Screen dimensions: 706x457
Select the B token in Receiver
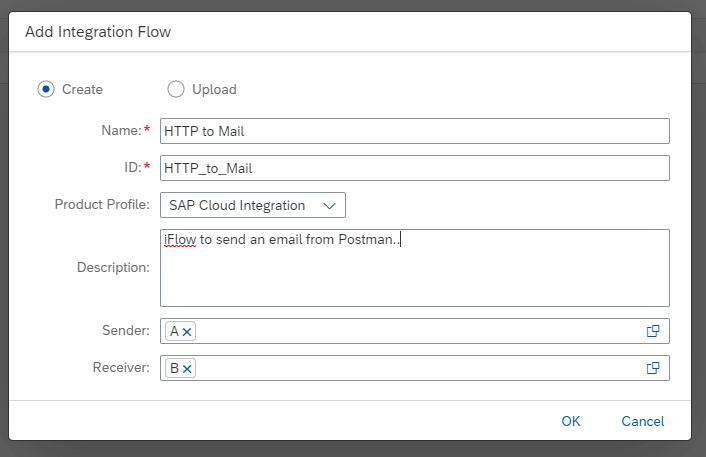[x=175, y=368]
